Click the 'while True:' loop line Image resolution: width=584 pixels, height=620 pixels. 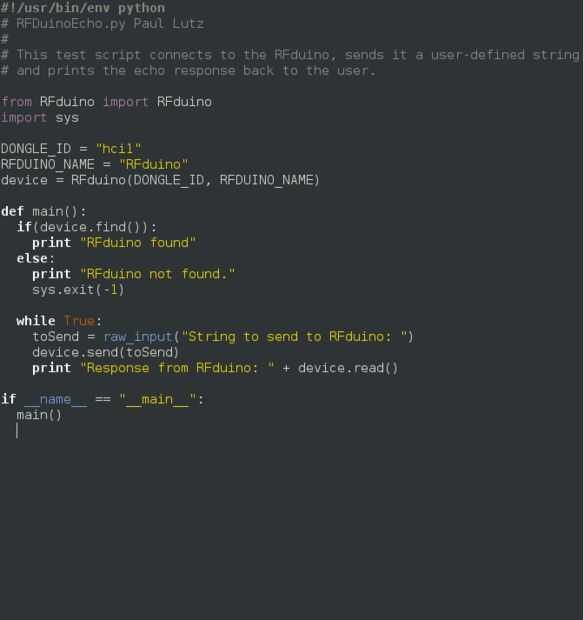(x=59, y=321)
